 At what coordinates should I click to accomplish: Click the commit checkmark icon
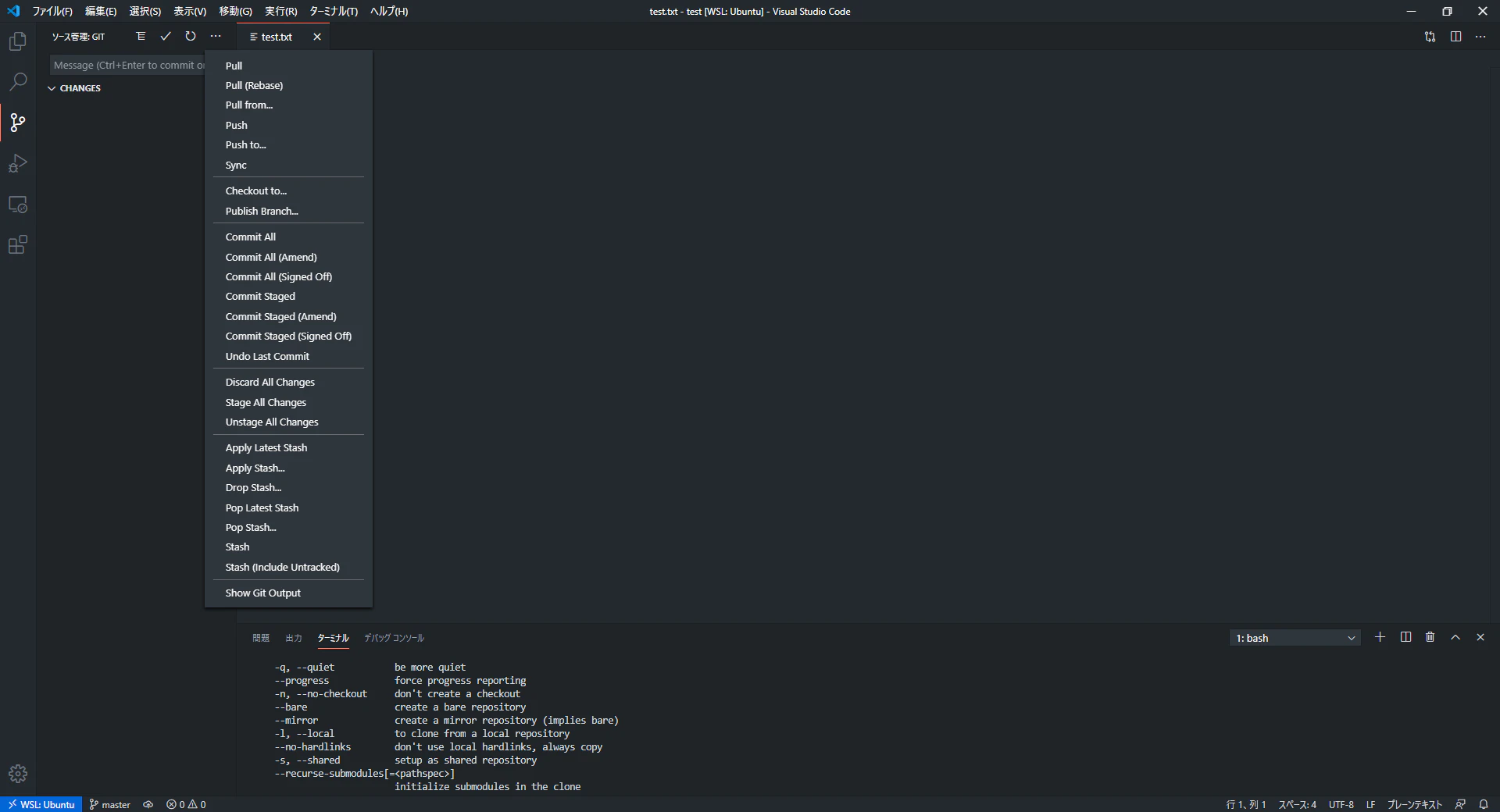166,37
